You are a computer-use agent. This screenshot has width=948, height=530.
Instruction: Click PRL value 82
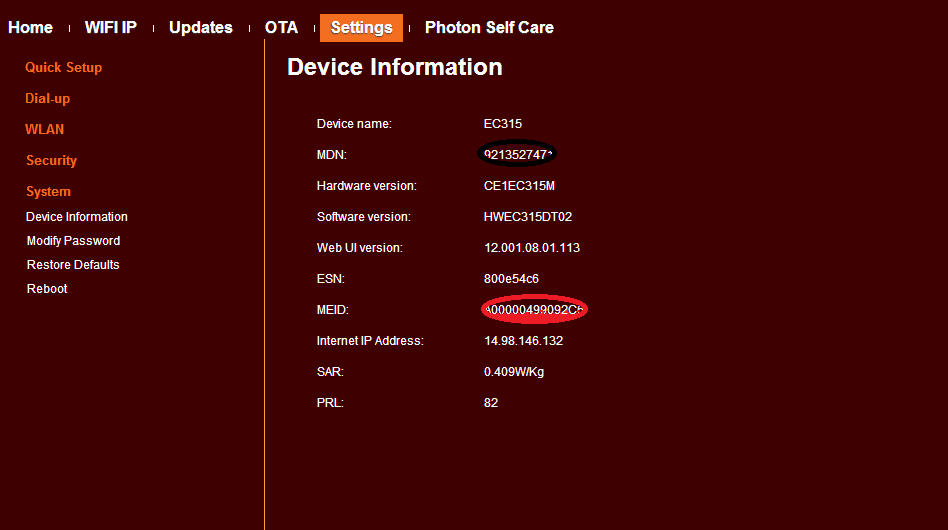point(491,403)
